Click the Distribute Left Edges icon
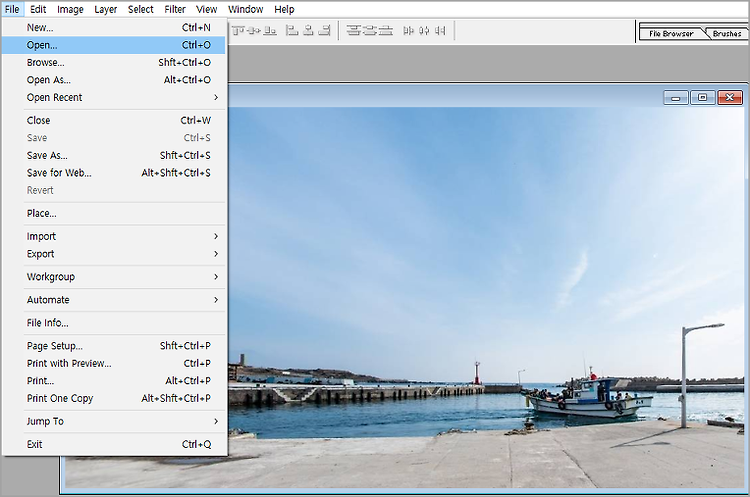 [x=408, y=31]
